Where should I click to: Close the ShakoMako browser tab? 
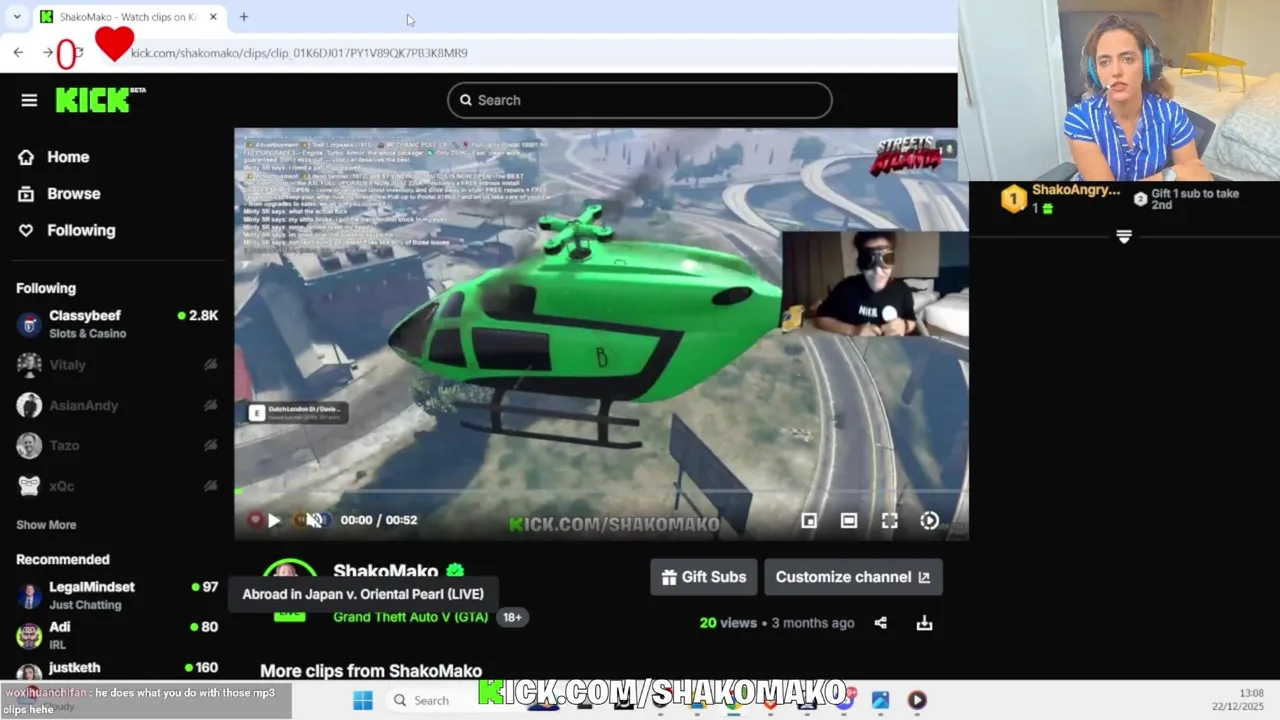coord(213,17)
